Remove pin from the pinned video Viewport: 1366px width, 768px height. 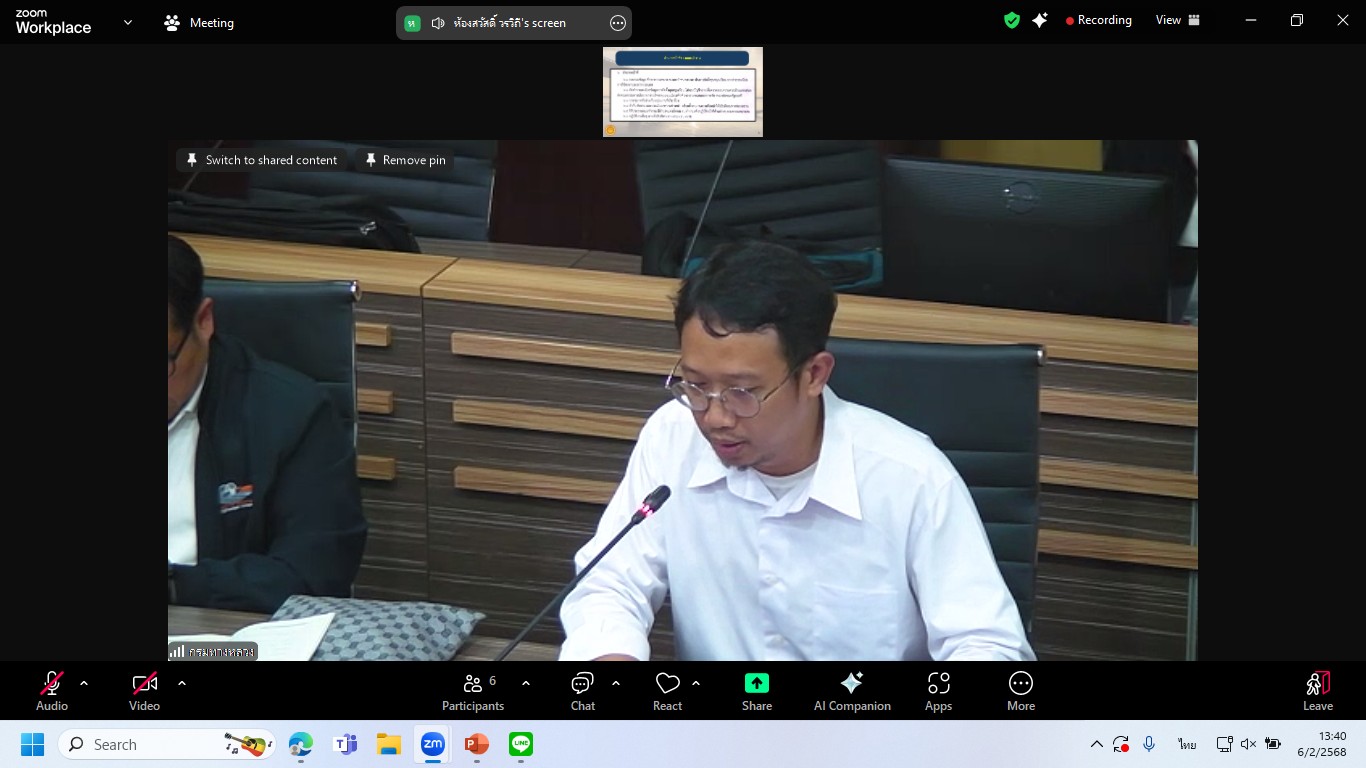(405, 160)
